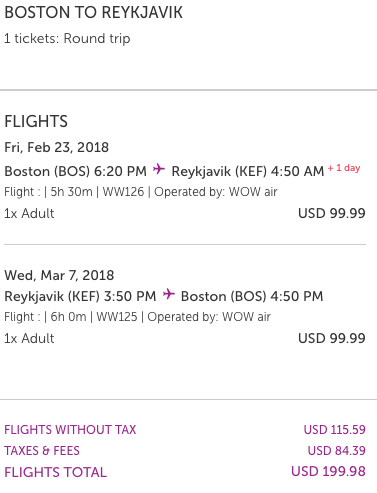Click 'Reykjavik (KEF) 4:50 AM' arrival text
This screenshot has width=377, height=493.
(248, 171)
